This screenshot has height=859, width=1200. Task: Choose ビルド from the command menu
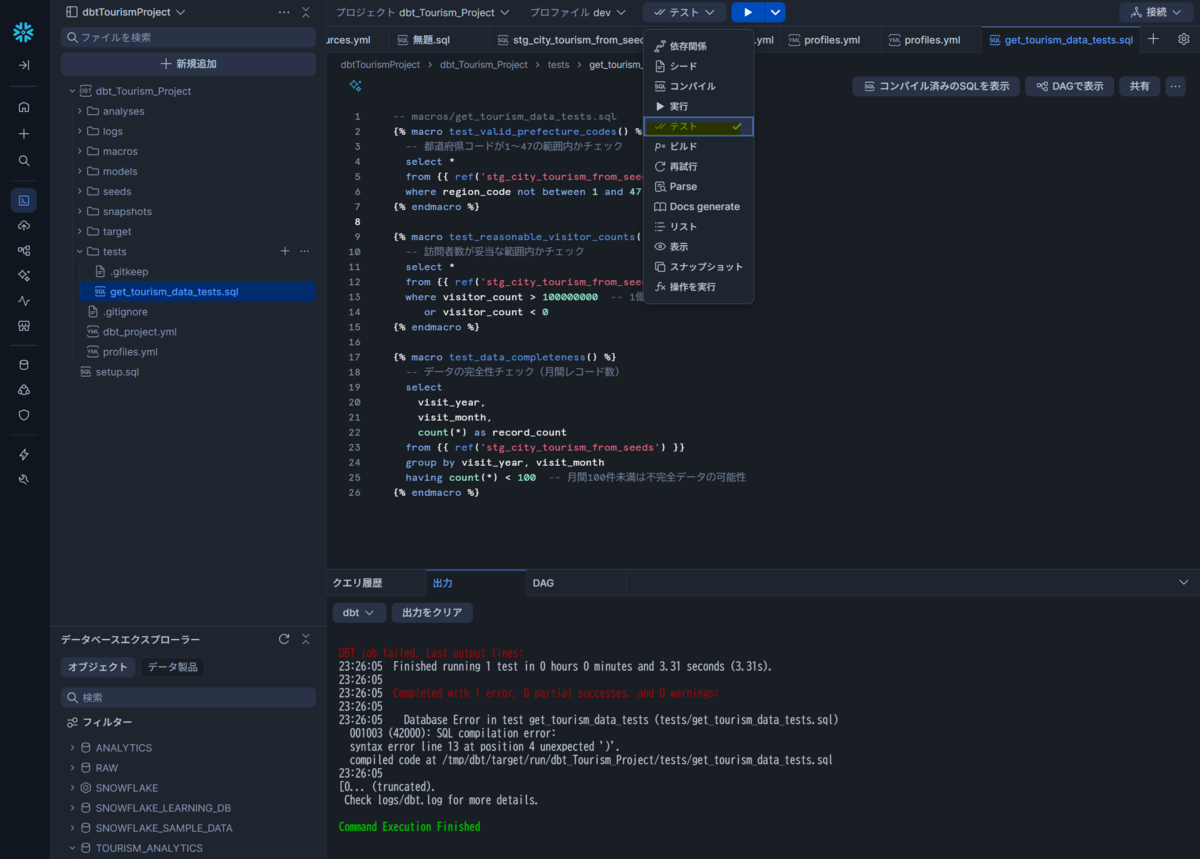tap(698, 146)
